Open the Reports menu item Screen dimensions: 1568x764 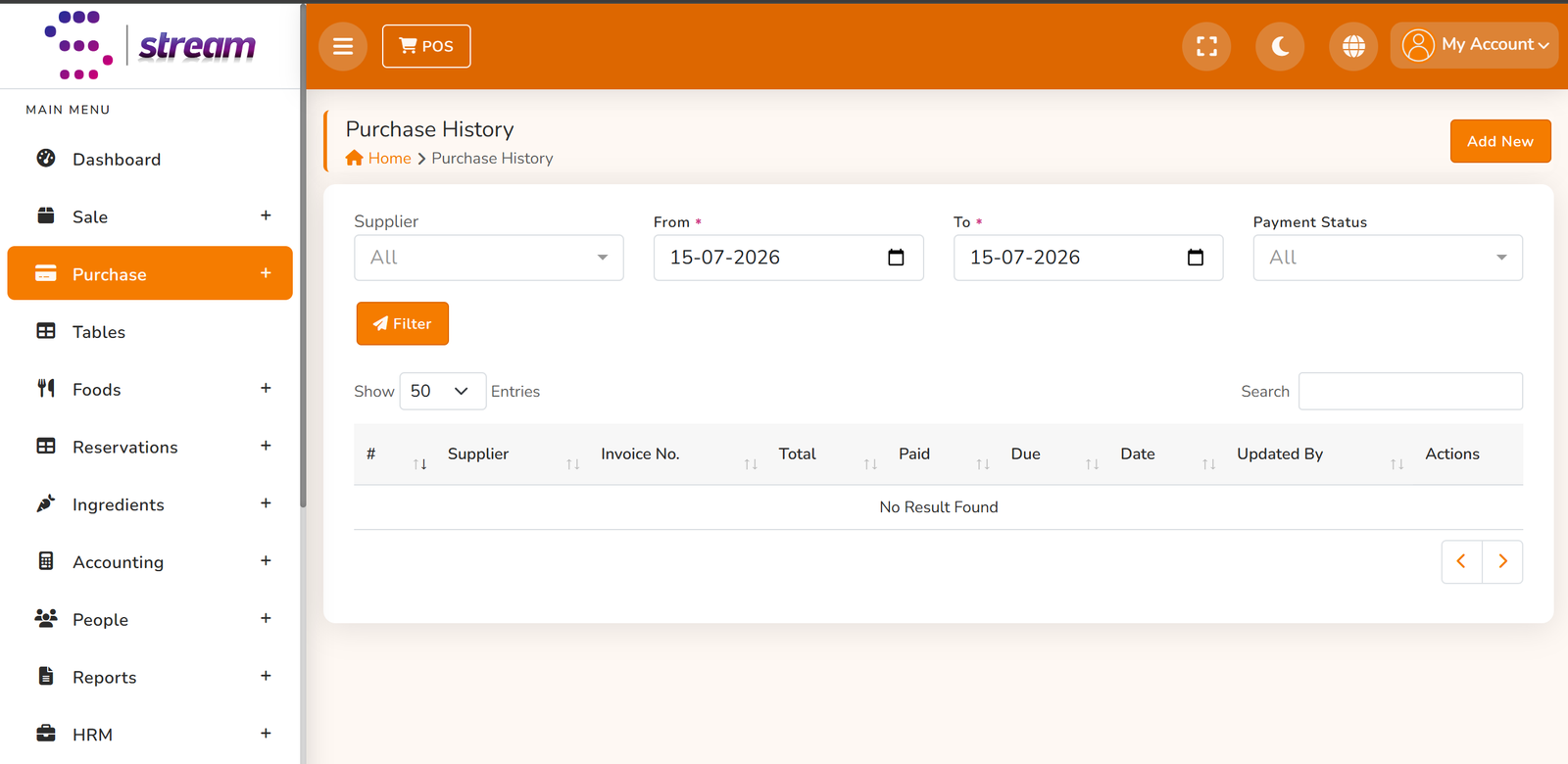coord(150,677)
